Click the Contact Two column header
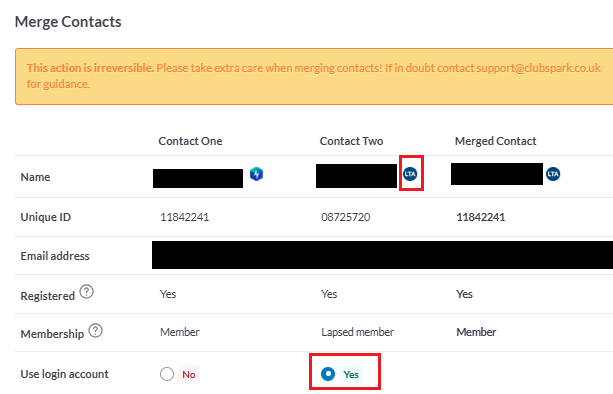Viewport: 613px width, 394px height. [x=351, y=141]
